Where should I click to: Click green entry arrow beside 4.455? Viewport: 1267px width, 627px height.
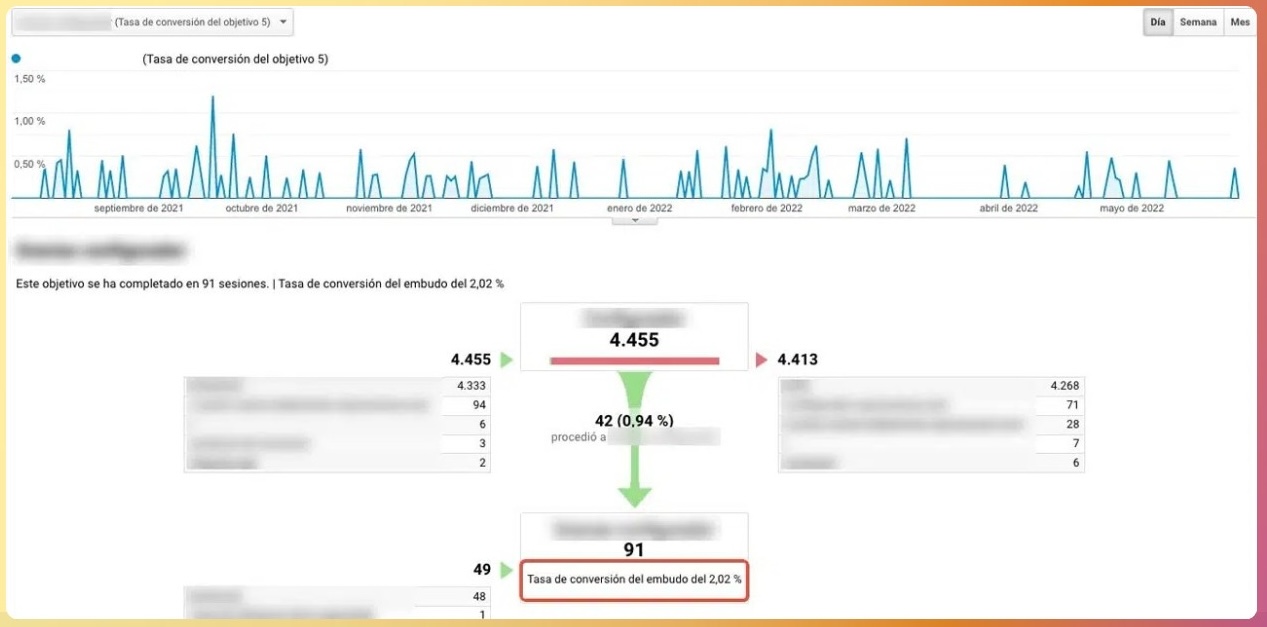(x=506, y=360)
